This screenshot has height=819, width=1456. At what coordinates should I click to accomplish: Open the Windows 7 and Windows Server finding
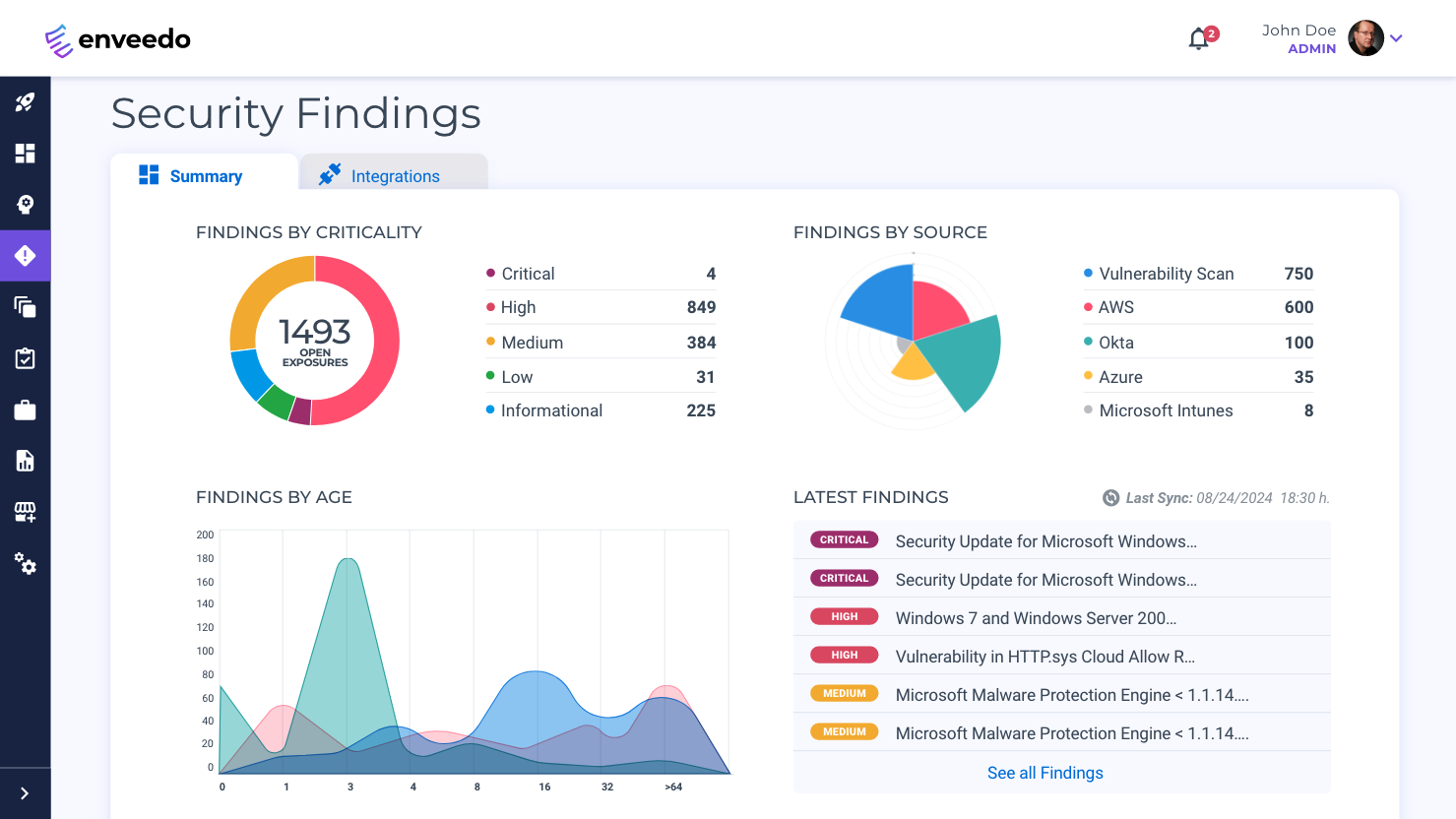[1036, 618]
